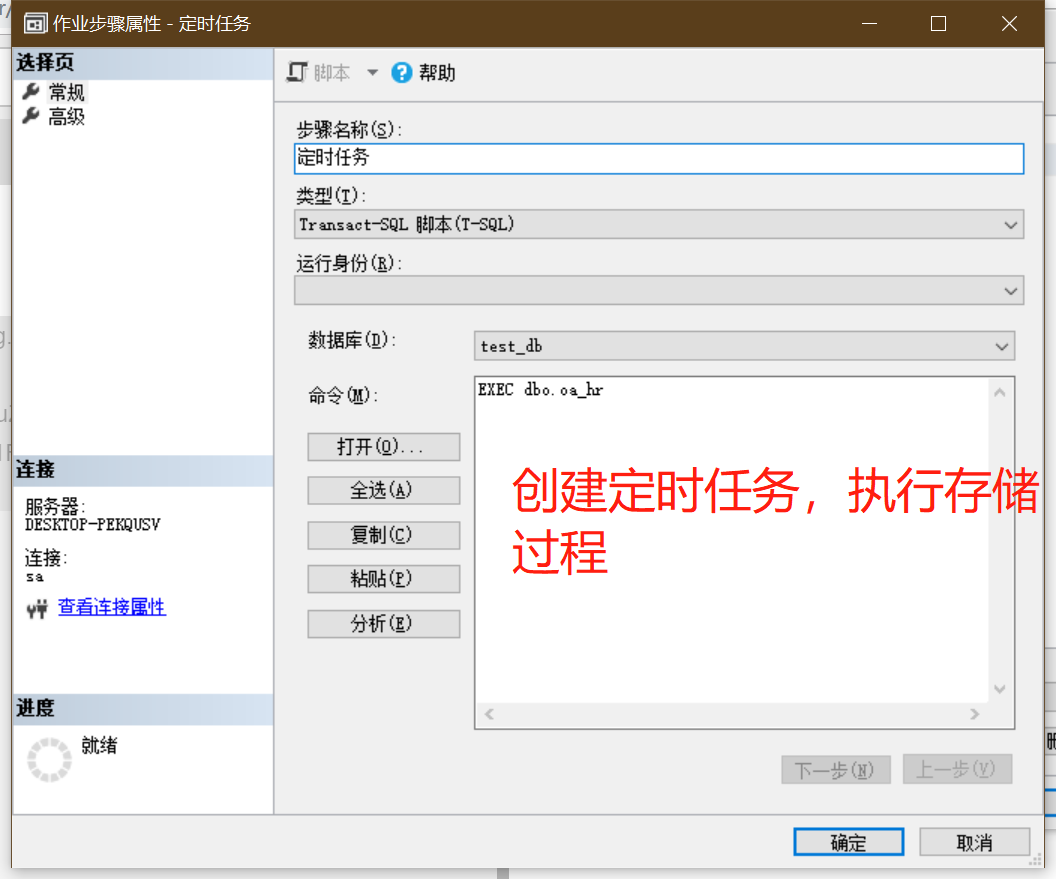Viewport: 1056px width, 879px height.
Task: Click the command box scrollbar down arrow
Action: click(x=999, y=688)
